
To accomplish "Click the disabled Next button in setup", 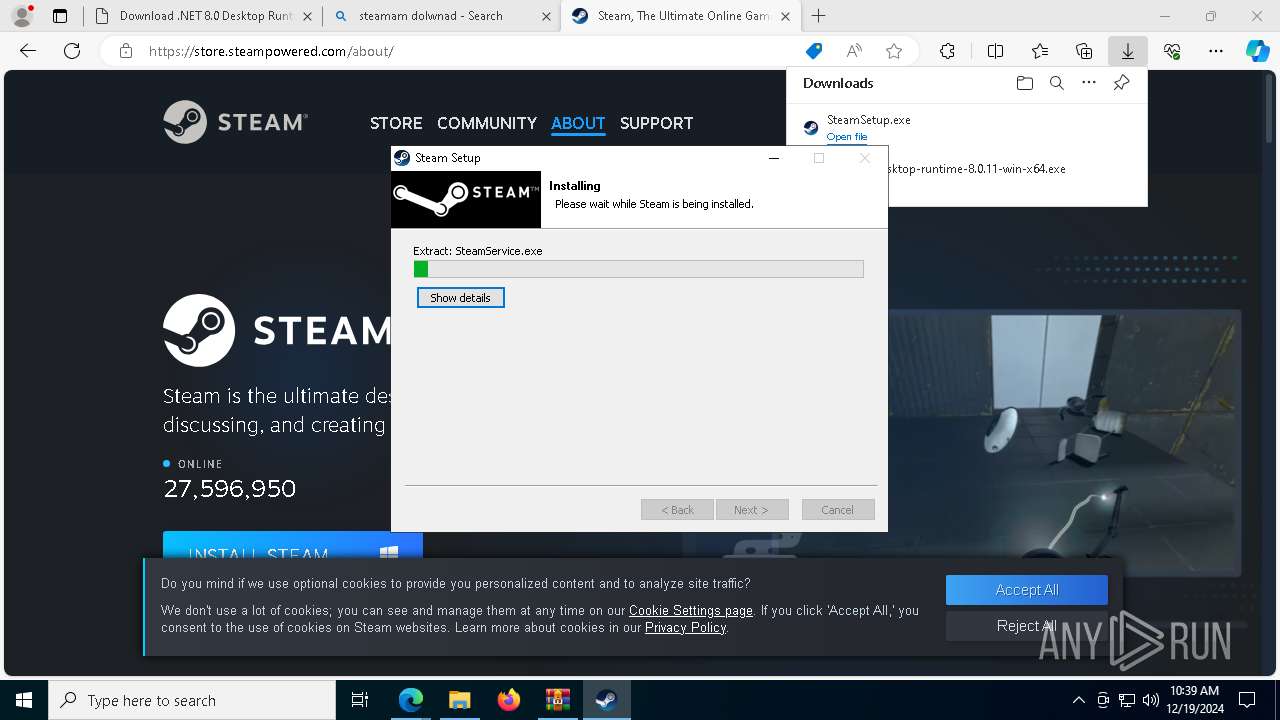I will tap(752, 510).
